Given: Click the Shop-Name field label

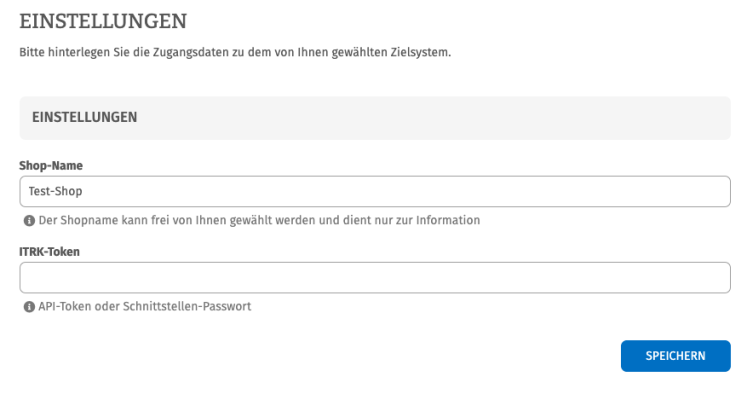Looking at the screenshot, I should [x=51, y=166].
